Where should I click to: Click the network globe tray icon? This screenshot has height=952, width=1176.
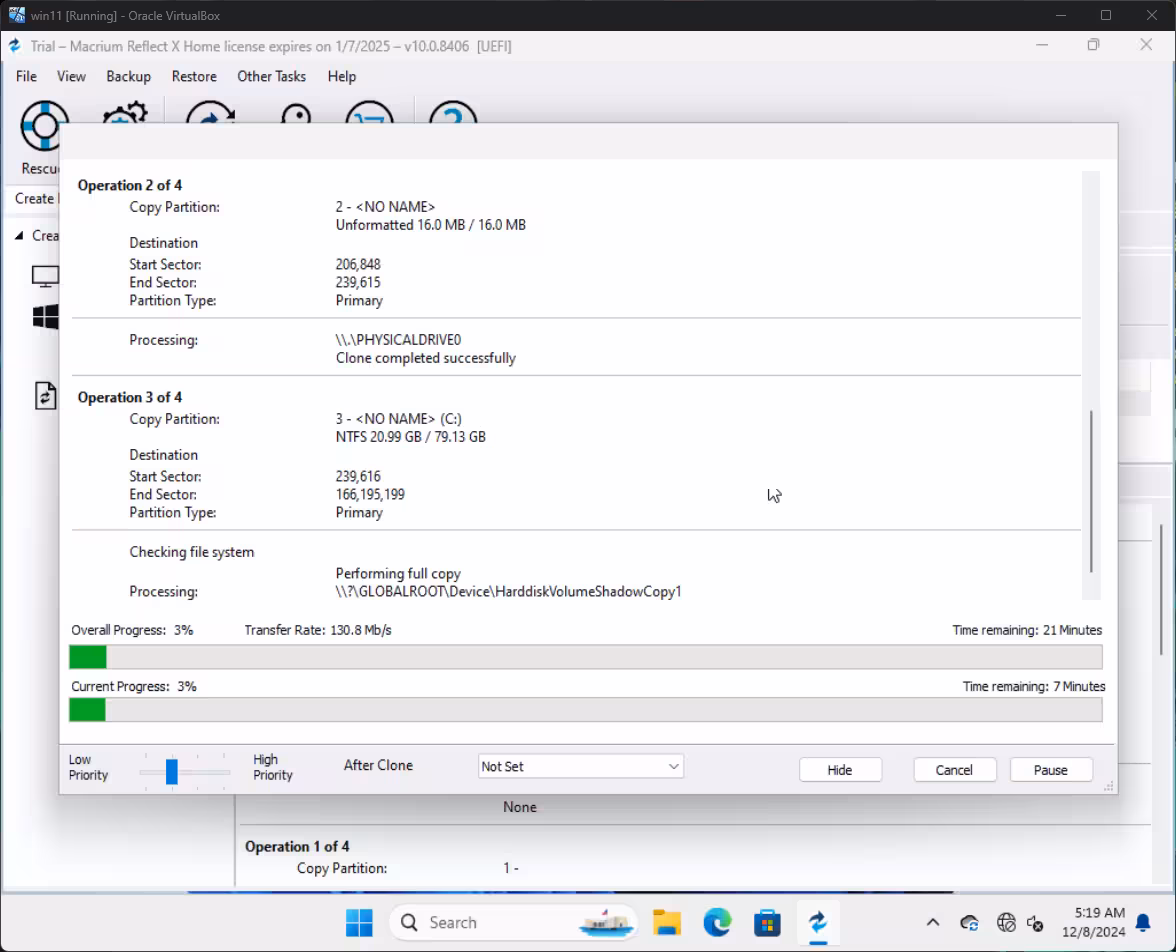1006,923
